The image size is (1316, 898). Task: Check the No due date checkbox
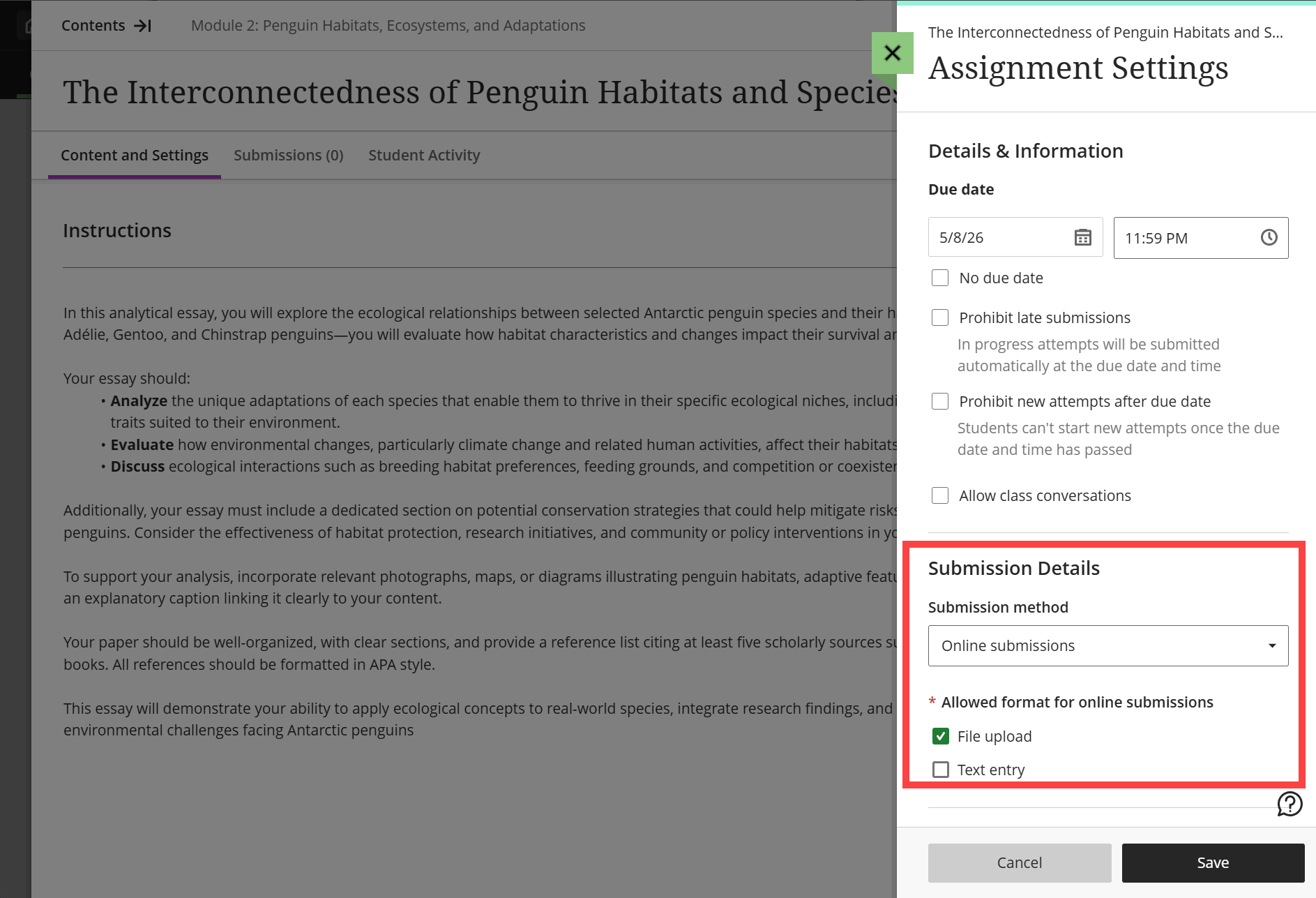coord(940,278)
